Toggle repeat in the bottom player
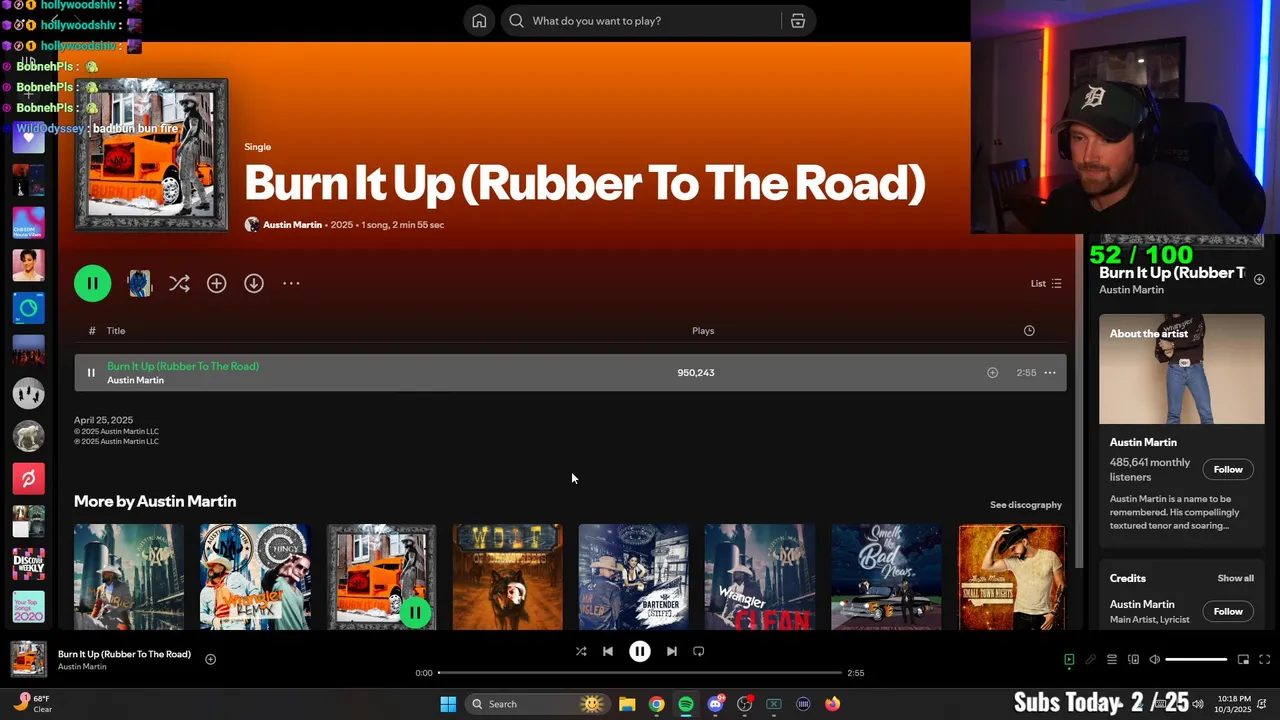 (x=699, y=652)
